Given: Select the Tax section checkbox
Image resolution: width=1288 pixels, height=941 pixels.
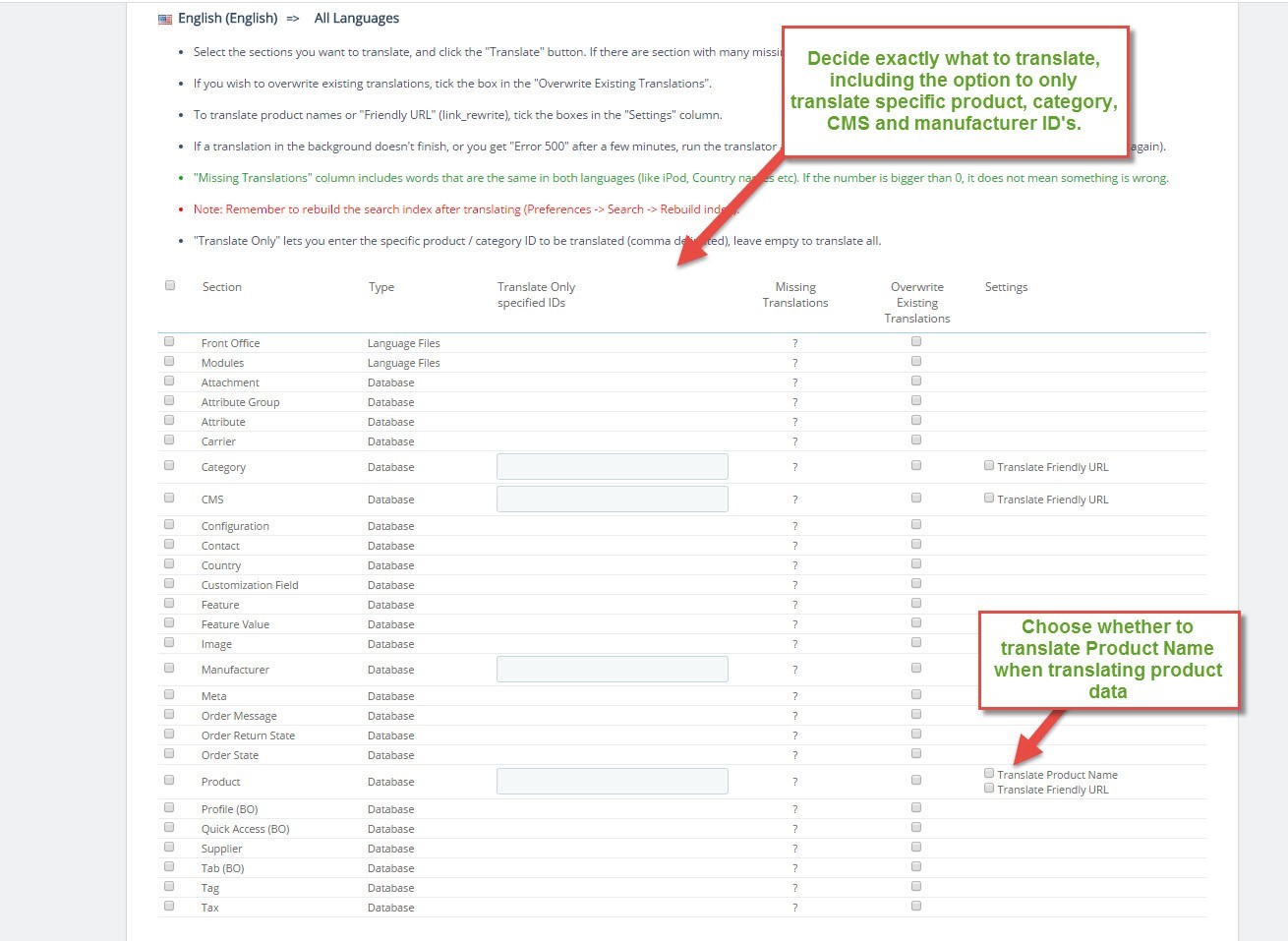Looking at the screenshot, I should click(x=169, y=906).
